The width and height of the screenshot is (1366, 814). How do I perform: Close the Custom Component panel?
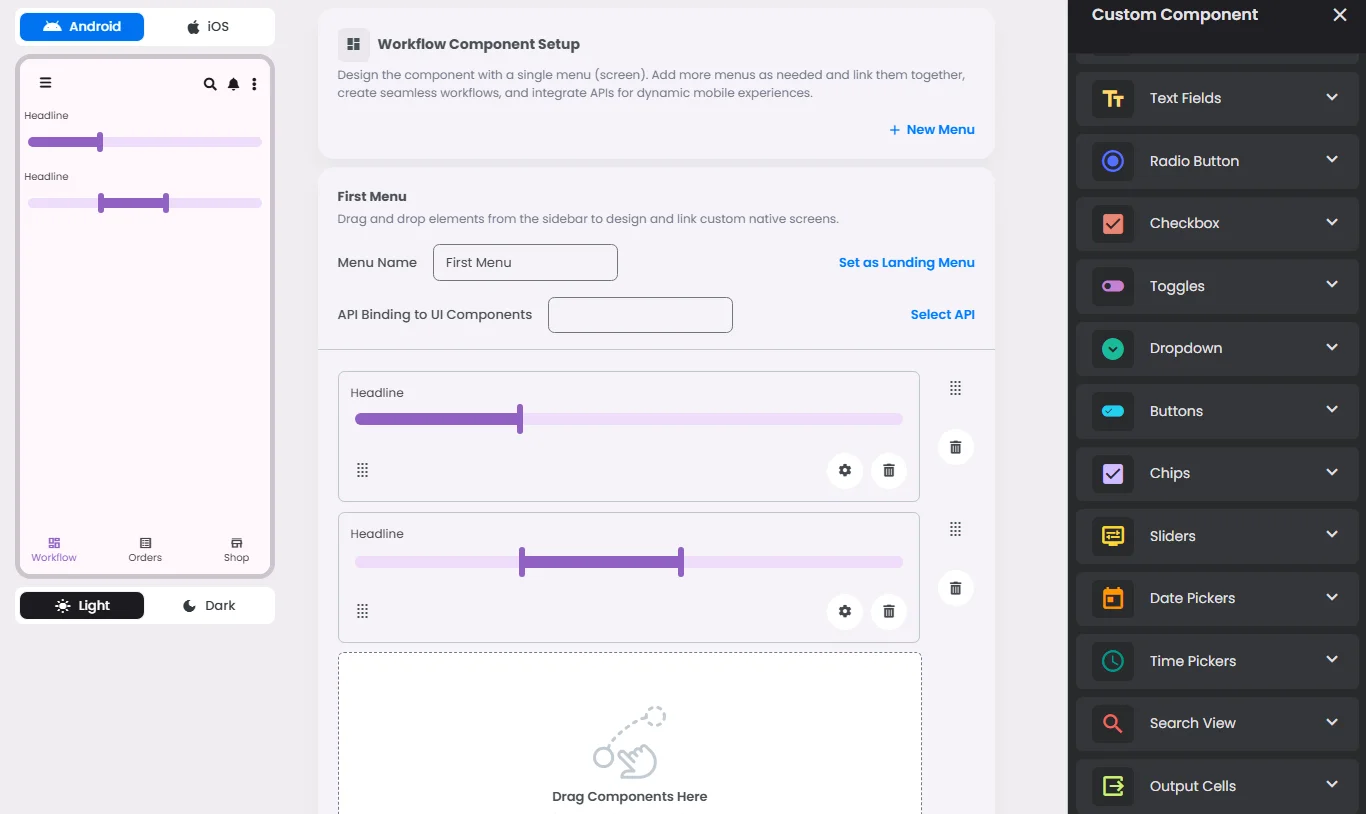1340,15
